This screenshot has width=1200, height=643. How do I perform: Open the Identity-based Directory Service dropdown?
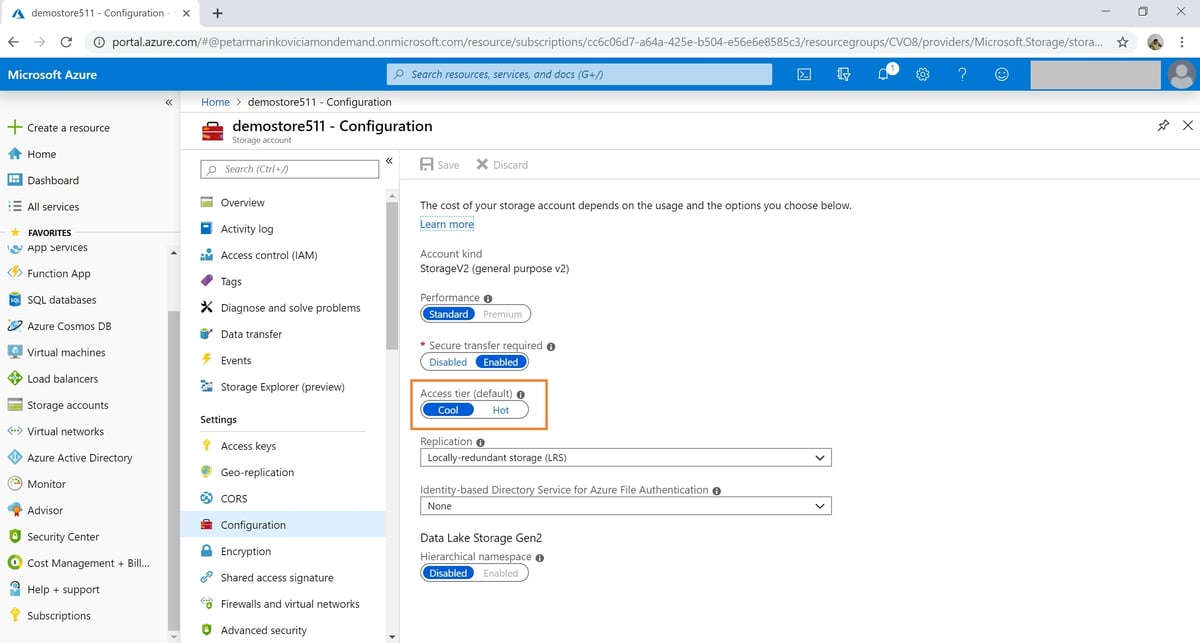pos(625,505)
